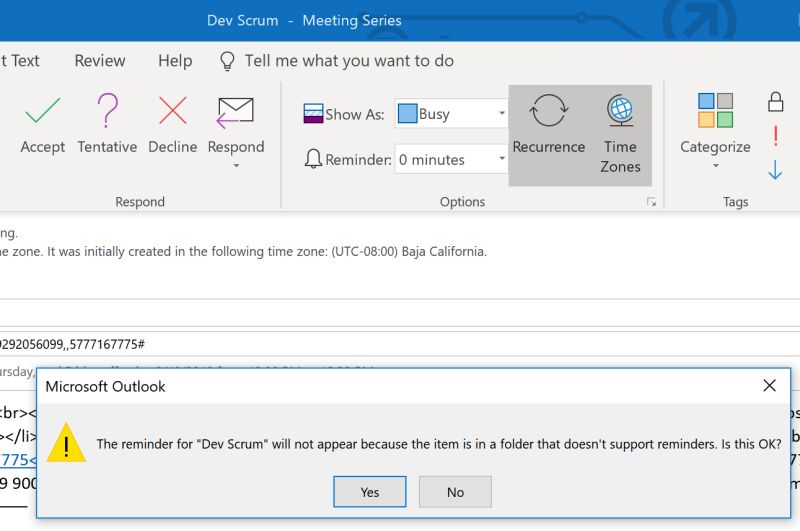Click the Show As icon
Viewport: 800px width, 531px height.
[313, 113]
